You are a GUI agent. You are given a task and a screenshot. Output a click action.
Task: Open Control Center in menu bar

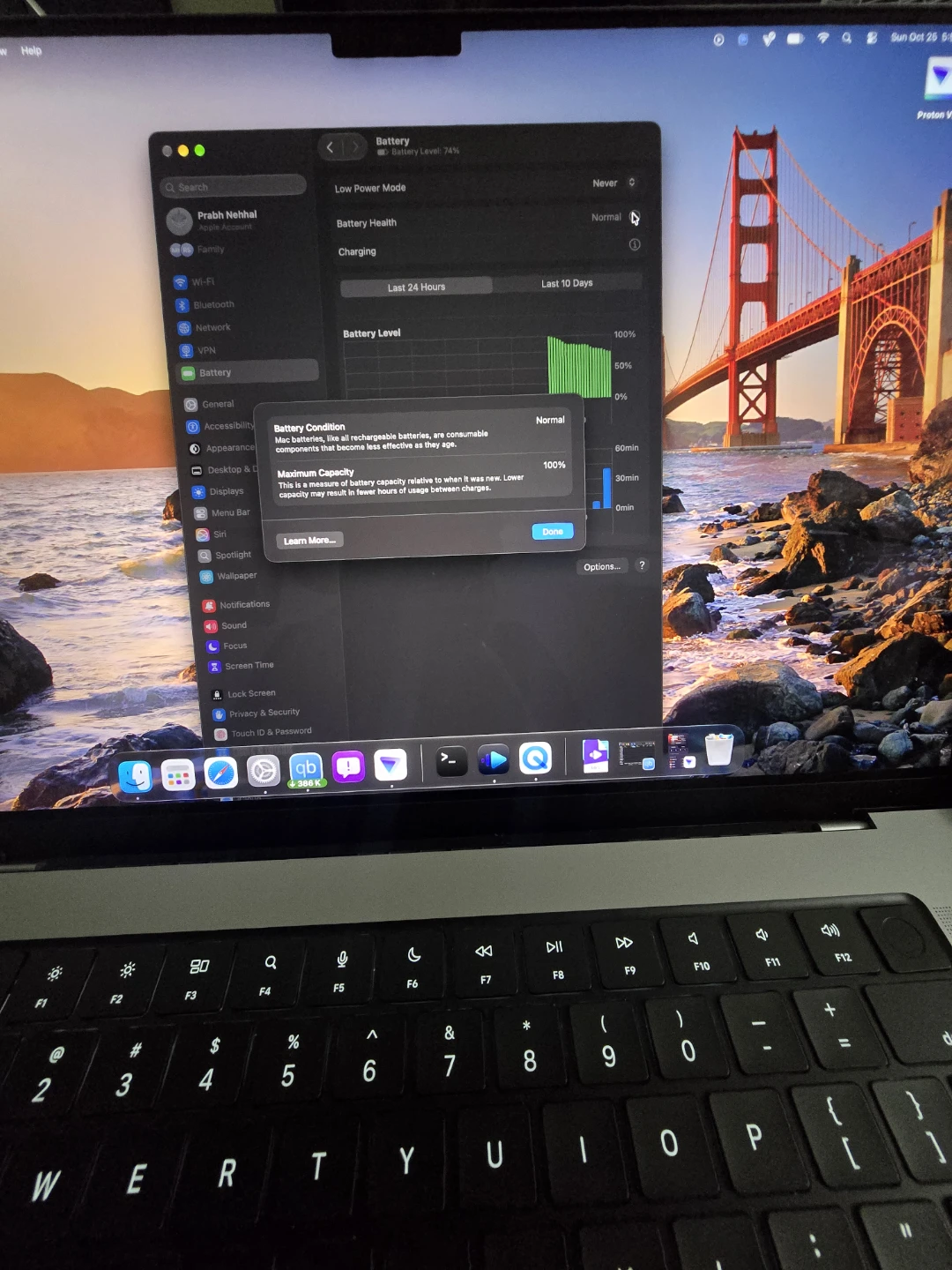tap(872, 38)
